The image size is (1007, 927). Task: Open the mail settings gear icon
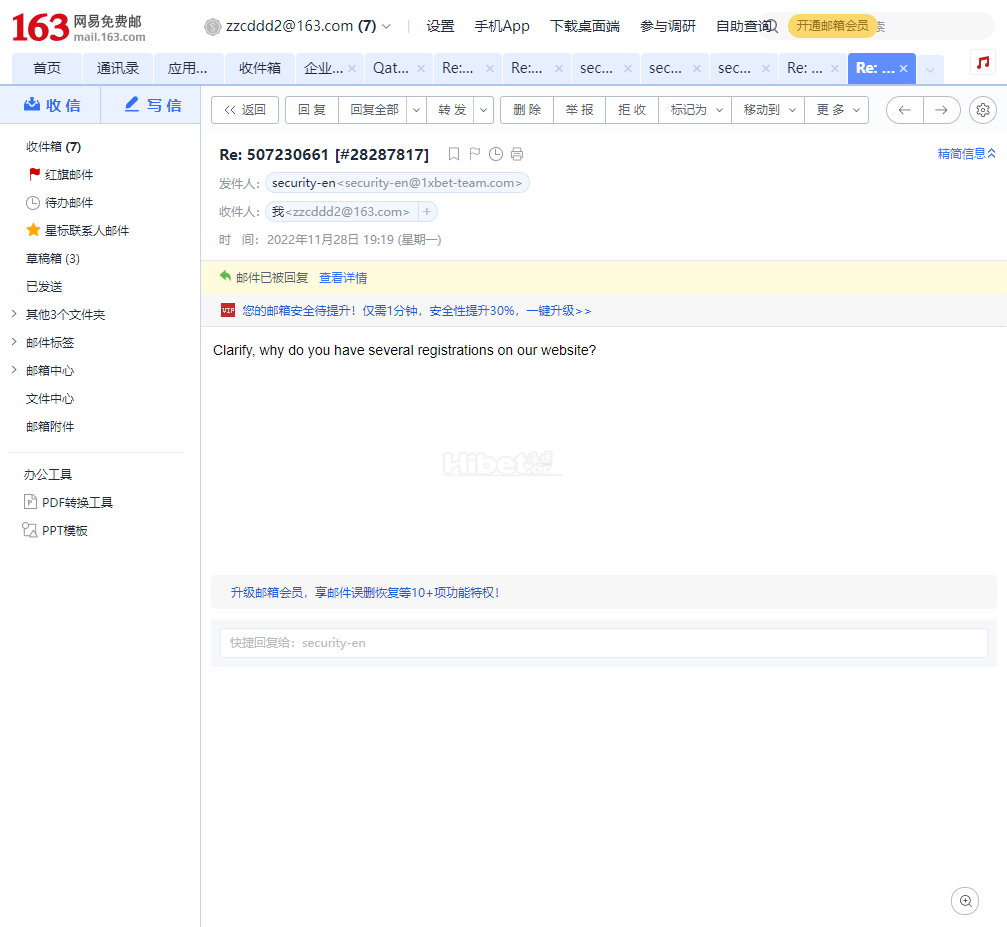(x=983, y=110)
